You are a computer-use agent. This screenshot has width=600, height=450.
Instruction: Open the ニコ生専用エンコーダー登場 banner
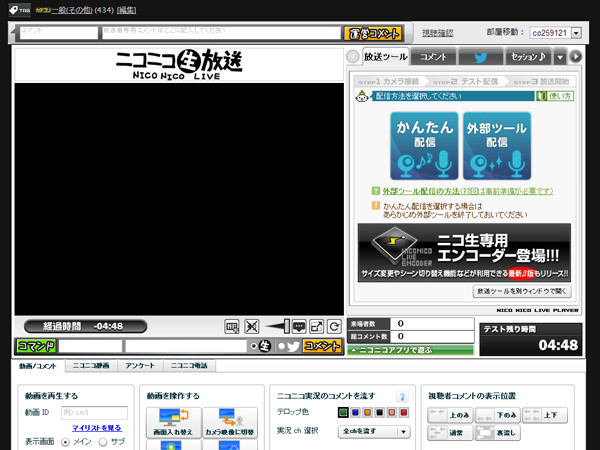464,253
